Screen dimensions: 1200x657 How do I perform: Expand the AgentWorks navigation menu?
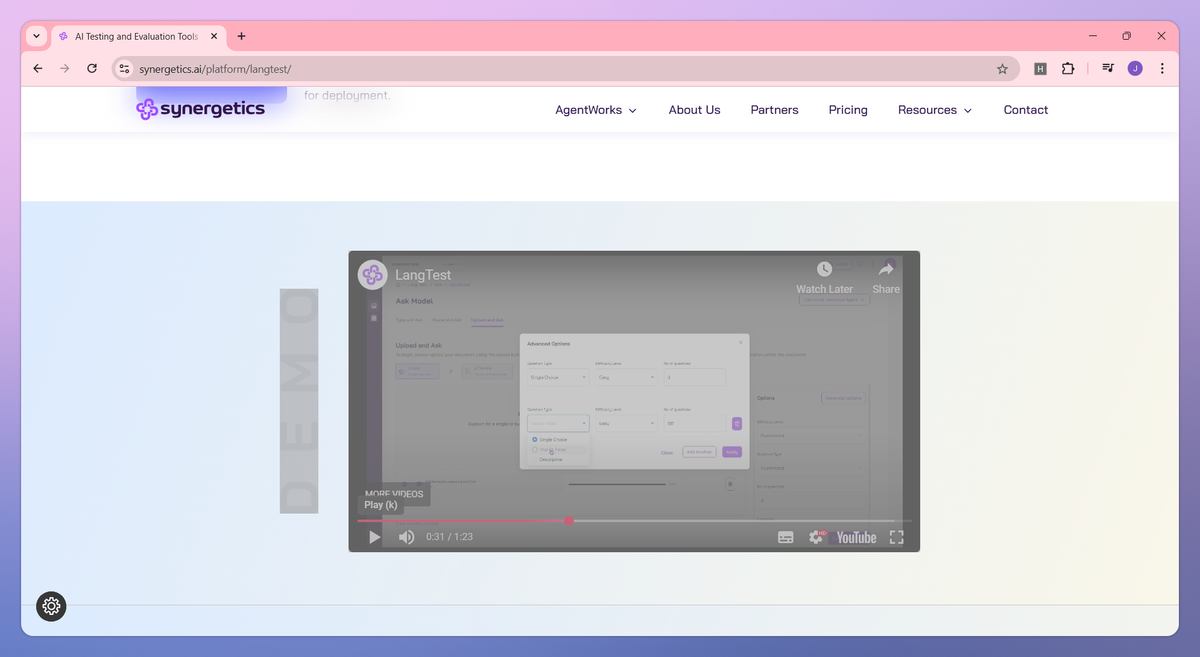coord(596,110)
